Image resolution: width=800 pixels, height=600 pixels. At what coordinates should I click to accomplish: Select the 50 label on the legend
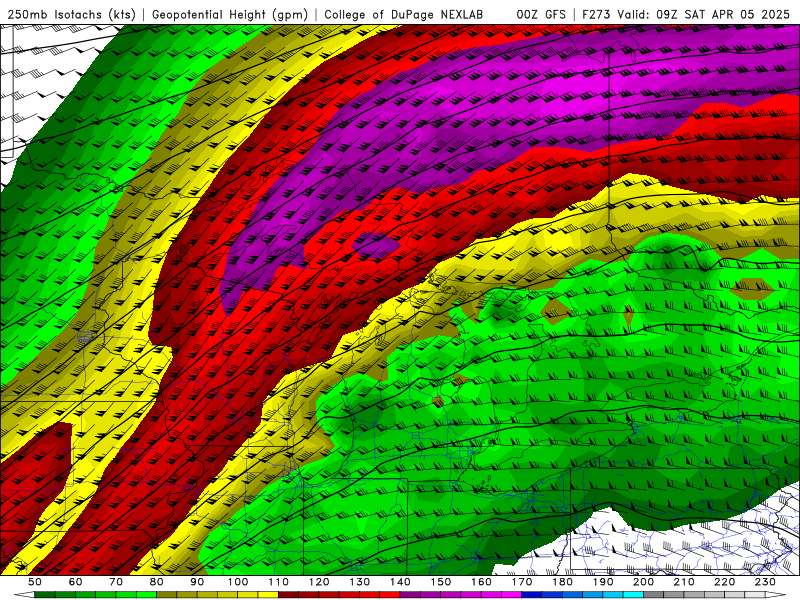(x=35, y=582)
